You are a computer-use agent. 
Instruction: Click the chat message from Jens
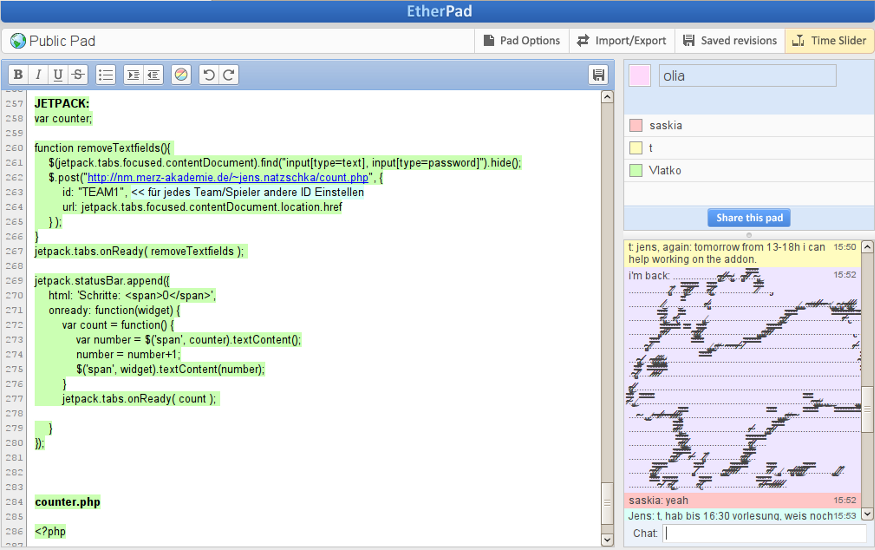742,515
